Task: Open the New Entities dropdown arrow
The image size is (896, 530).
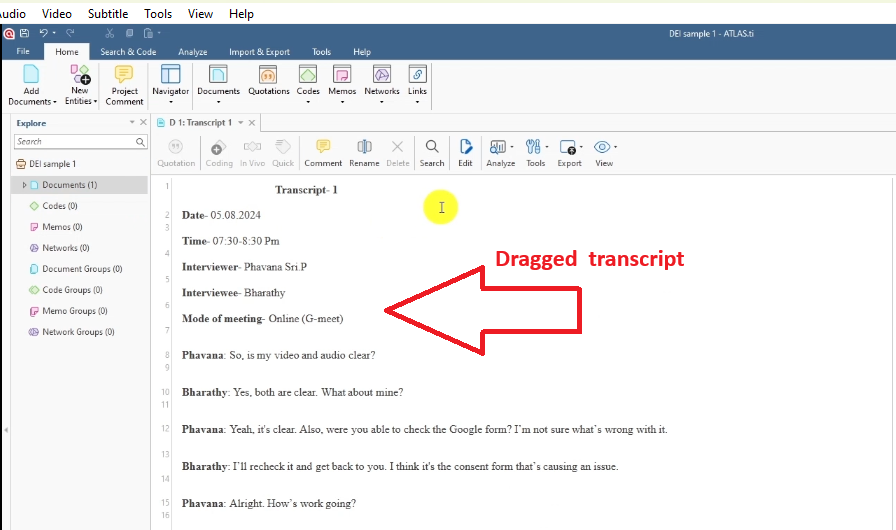Action: (95, 102)
